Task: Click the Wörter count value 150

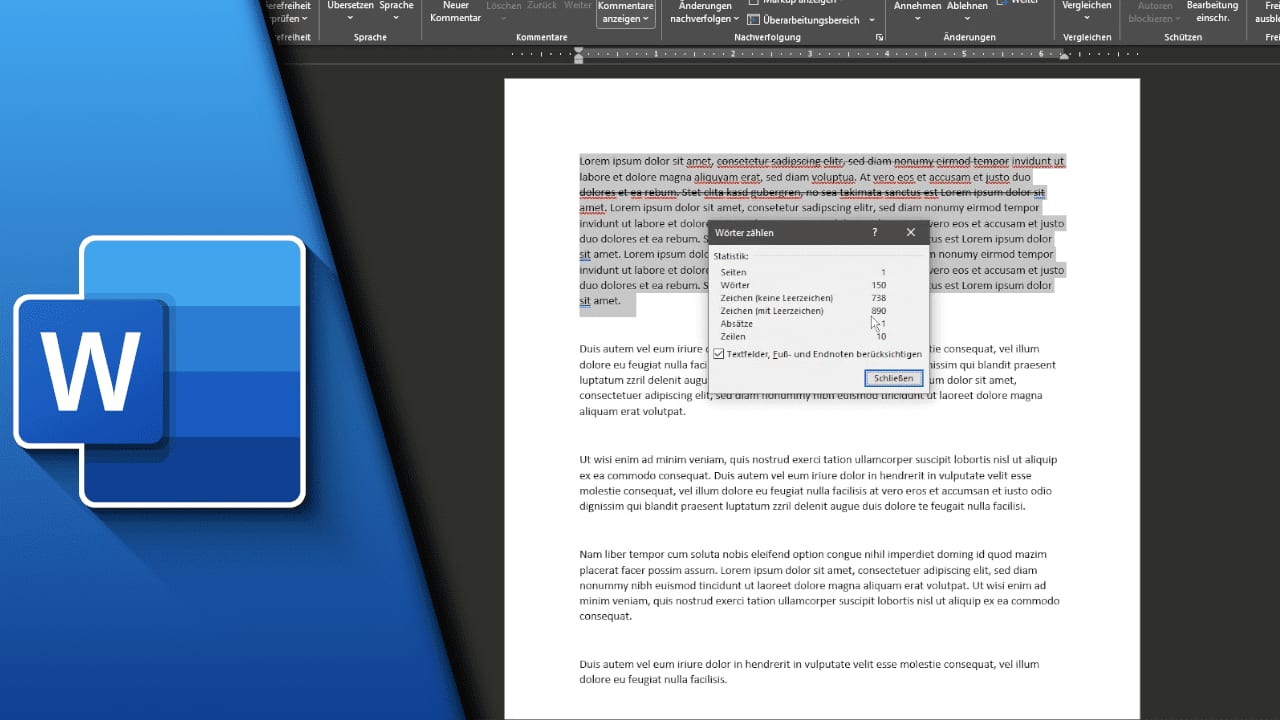Action: [x=878, y=285]
